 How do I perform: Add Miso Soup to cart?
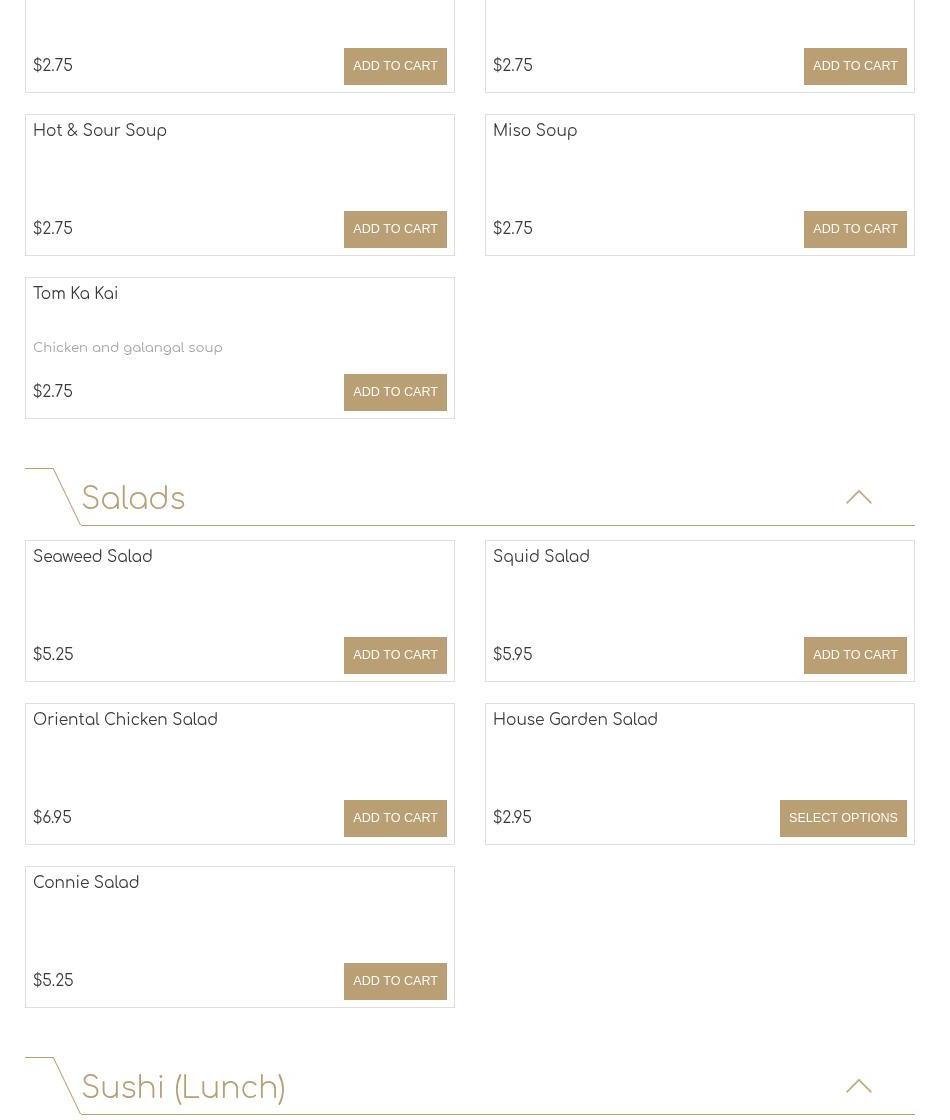click(855, 229)
